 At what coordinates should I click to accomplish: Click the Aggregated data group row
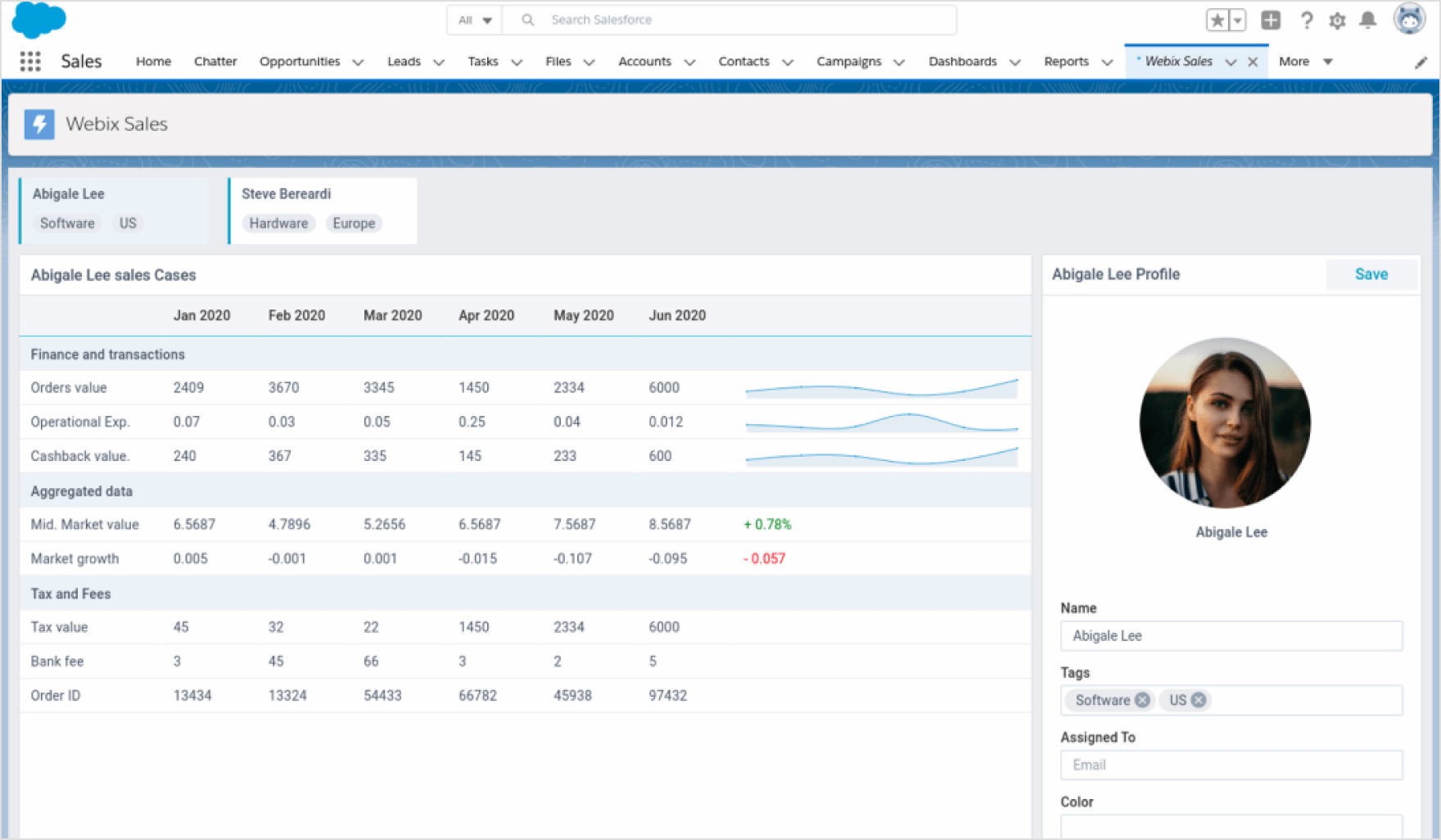click(525, 491)
